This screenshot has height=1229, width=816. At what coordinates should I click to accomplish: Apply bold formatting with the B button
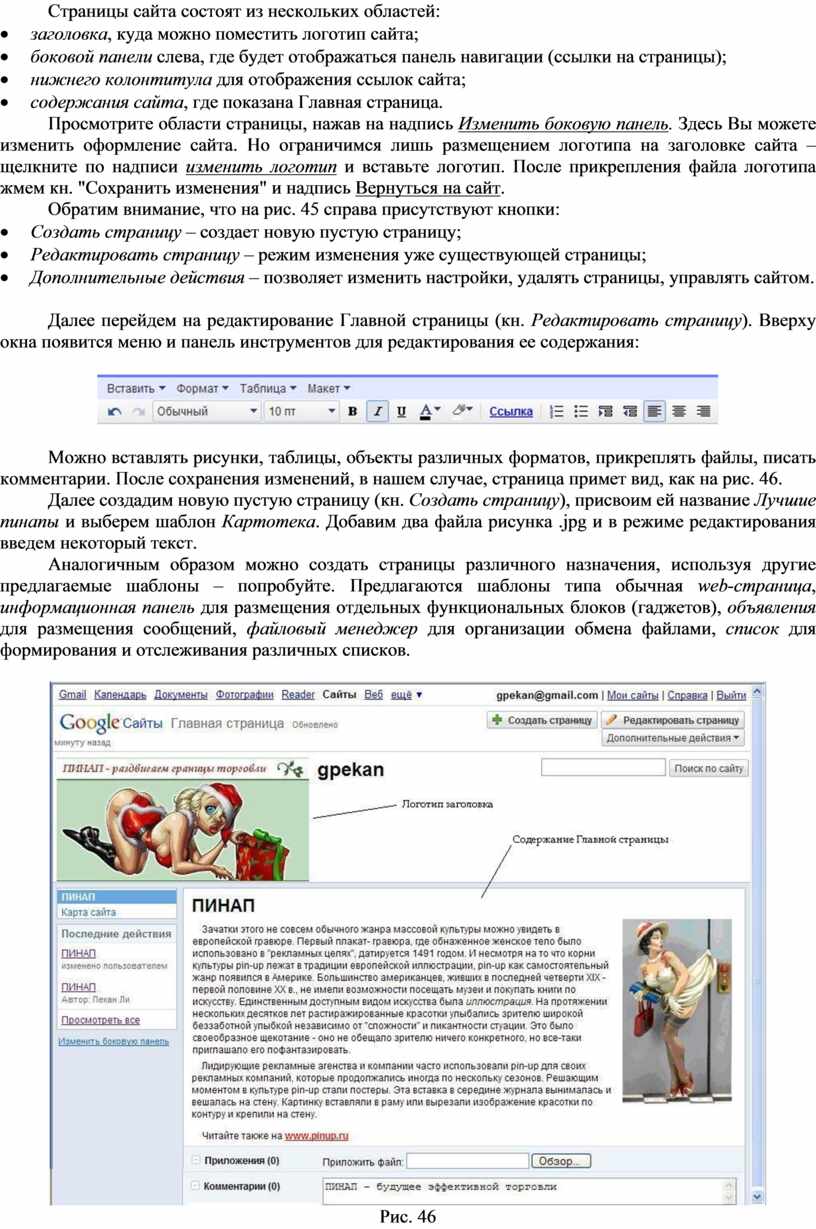tap(352, 411)
